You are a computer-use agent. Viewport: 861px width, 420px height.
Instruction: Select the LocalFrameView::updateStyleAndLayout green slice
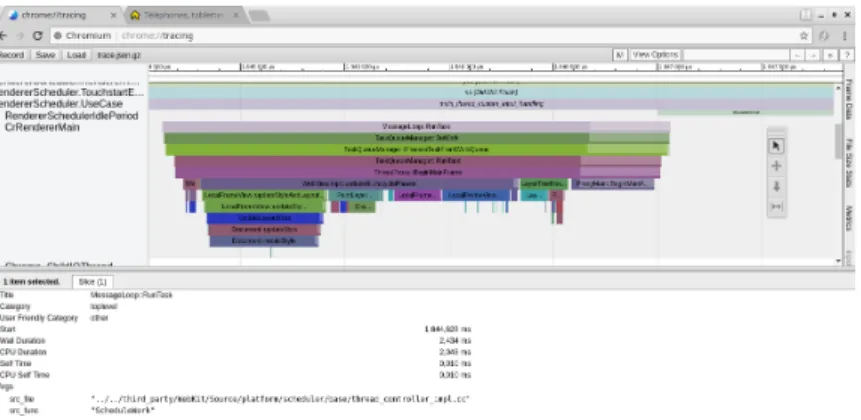tap(265, 195)
